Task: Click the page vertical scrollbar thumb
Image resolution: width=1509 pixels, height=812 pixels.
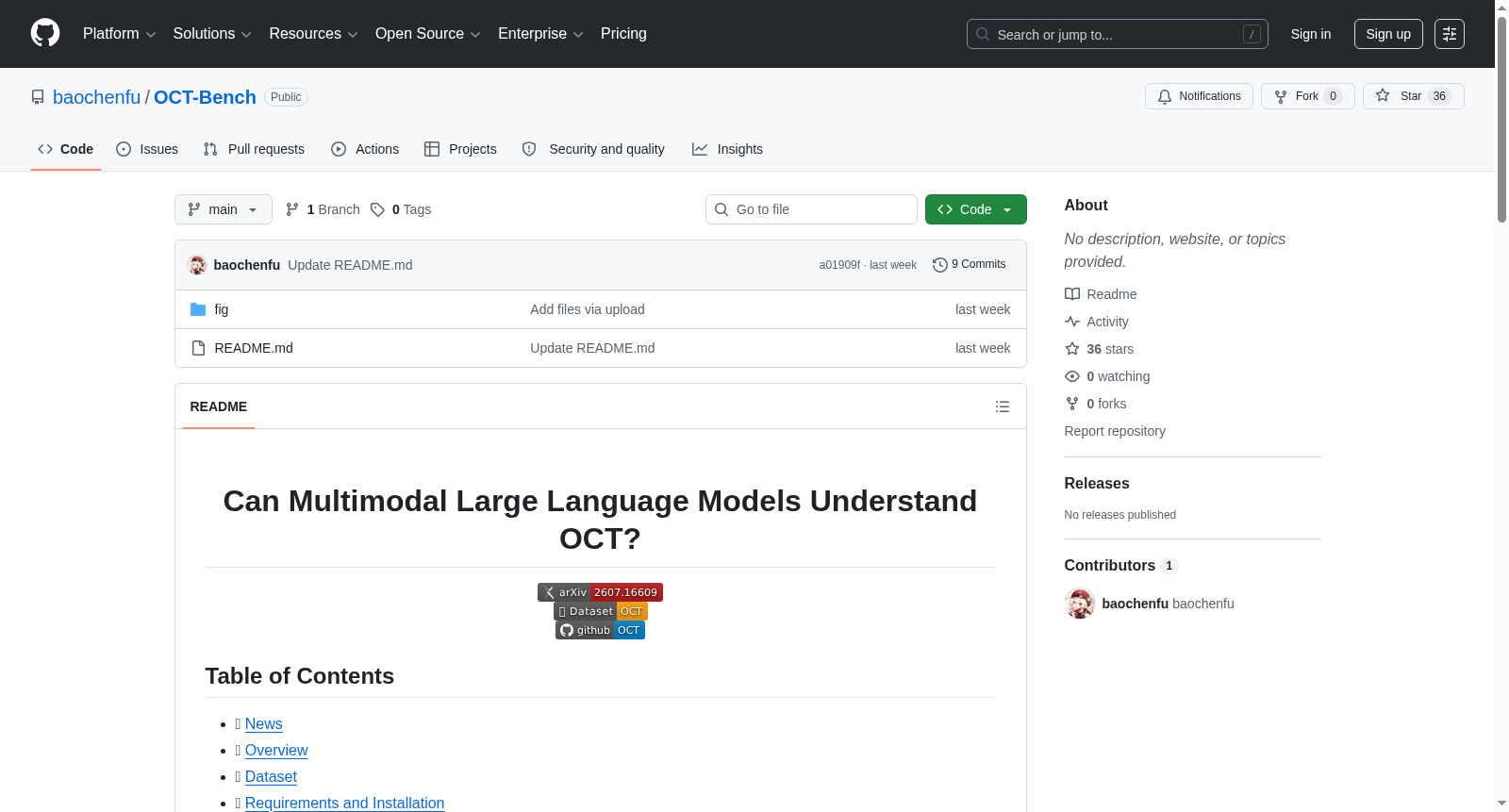Action: [x=1501, y=118]
